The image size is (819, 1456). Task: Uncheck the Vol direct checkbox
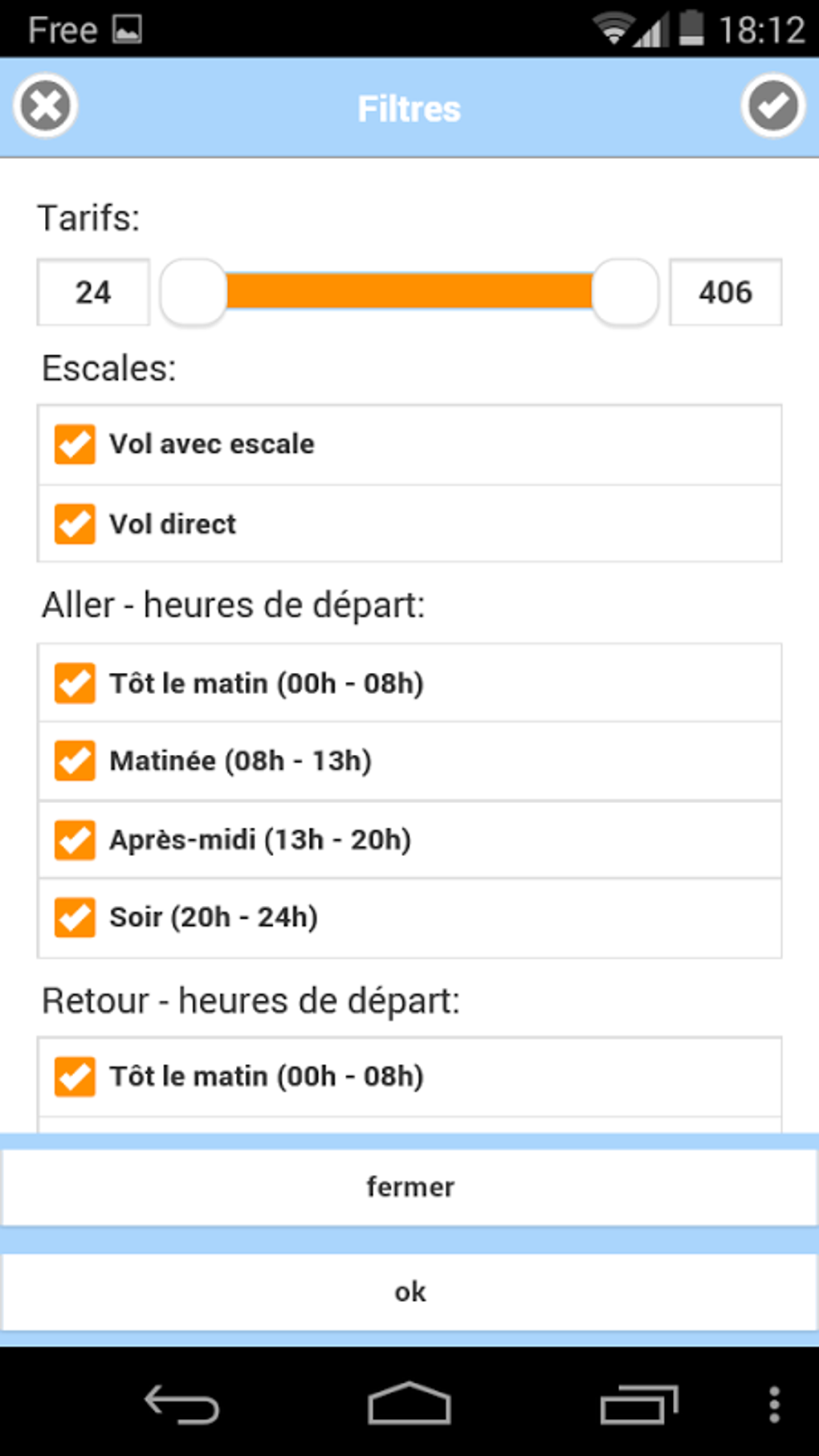click(75, 524)
